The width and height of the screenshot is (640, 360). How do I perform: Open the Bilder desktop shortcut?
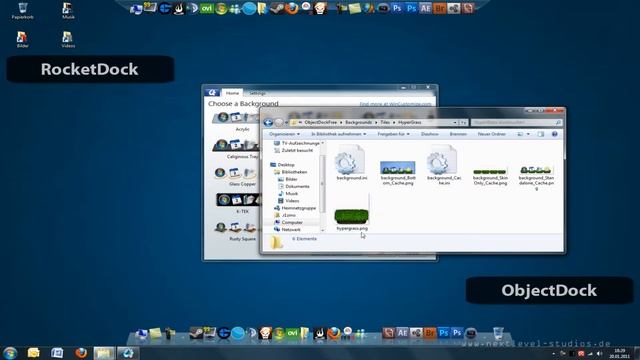22,40
